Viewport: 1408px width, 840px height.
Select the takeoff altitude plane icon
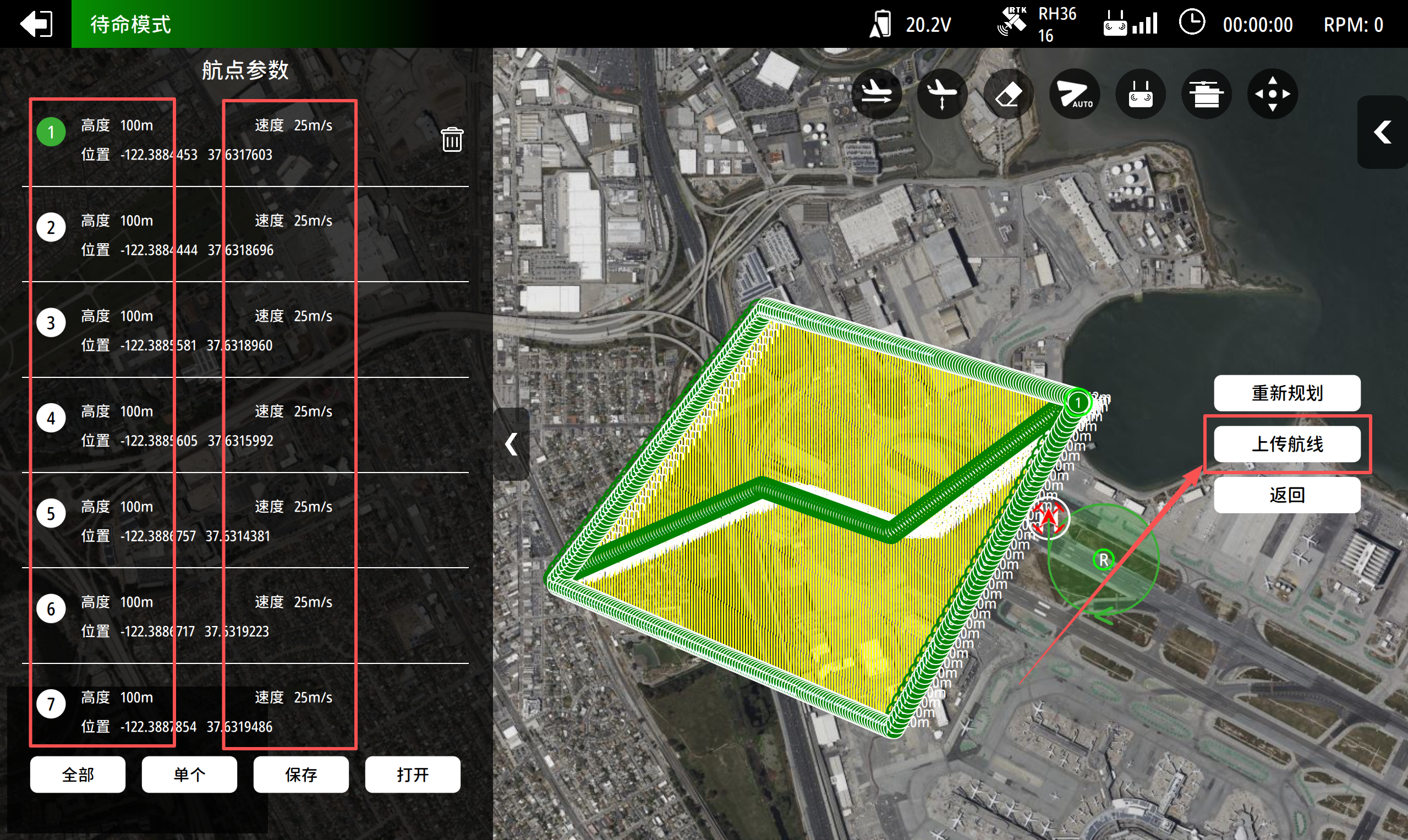[942, 94]
